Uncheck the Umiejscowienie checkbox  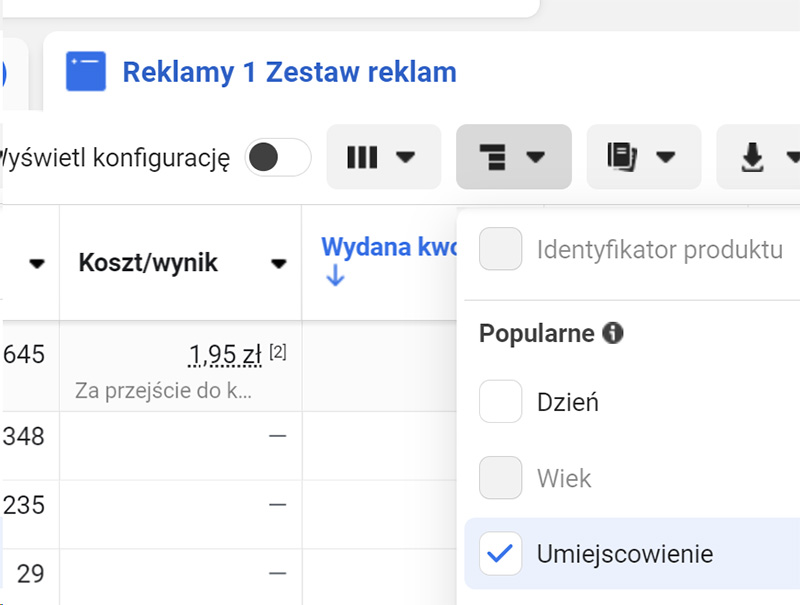[500, 553]
